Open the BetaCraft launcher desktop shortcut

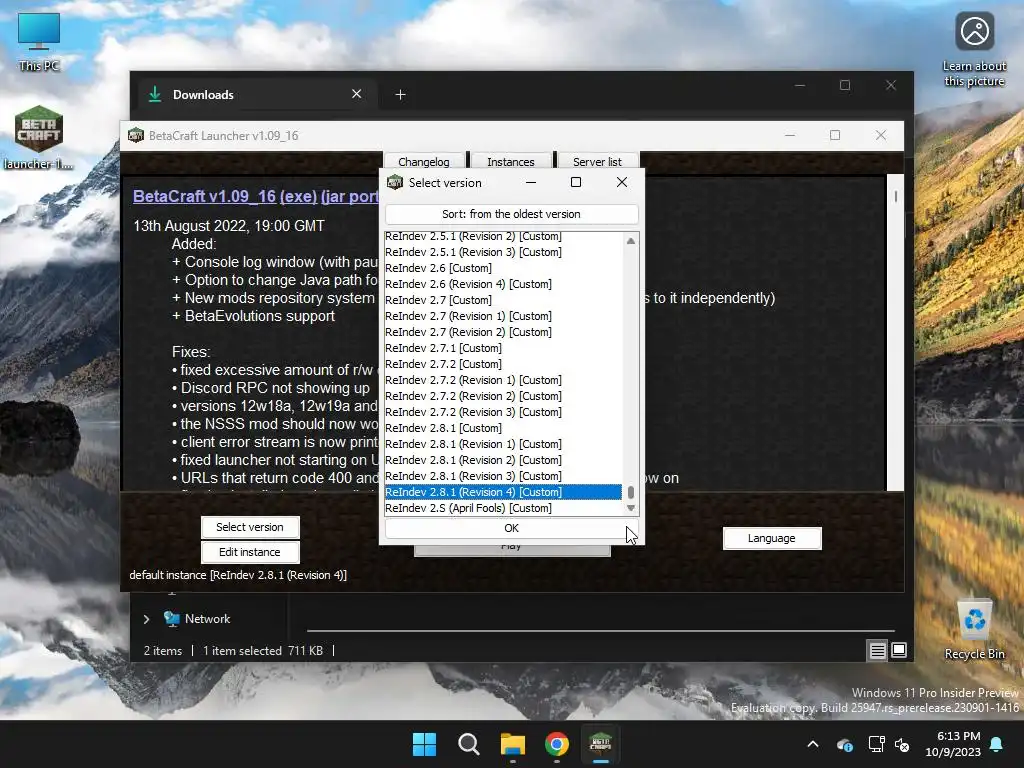(39, 137)
